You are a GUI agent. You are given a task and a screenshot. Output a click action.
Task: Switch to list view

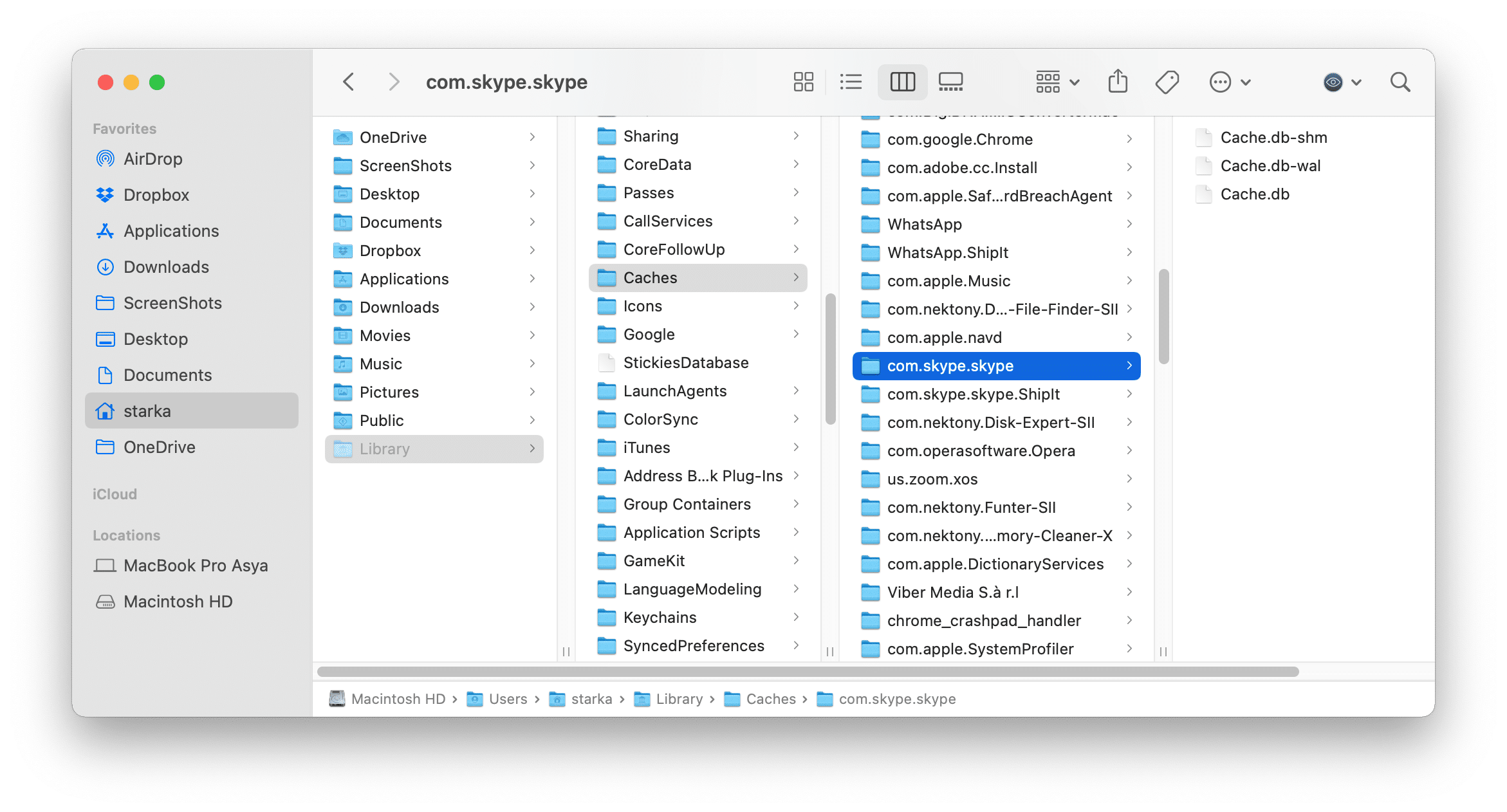851,82
